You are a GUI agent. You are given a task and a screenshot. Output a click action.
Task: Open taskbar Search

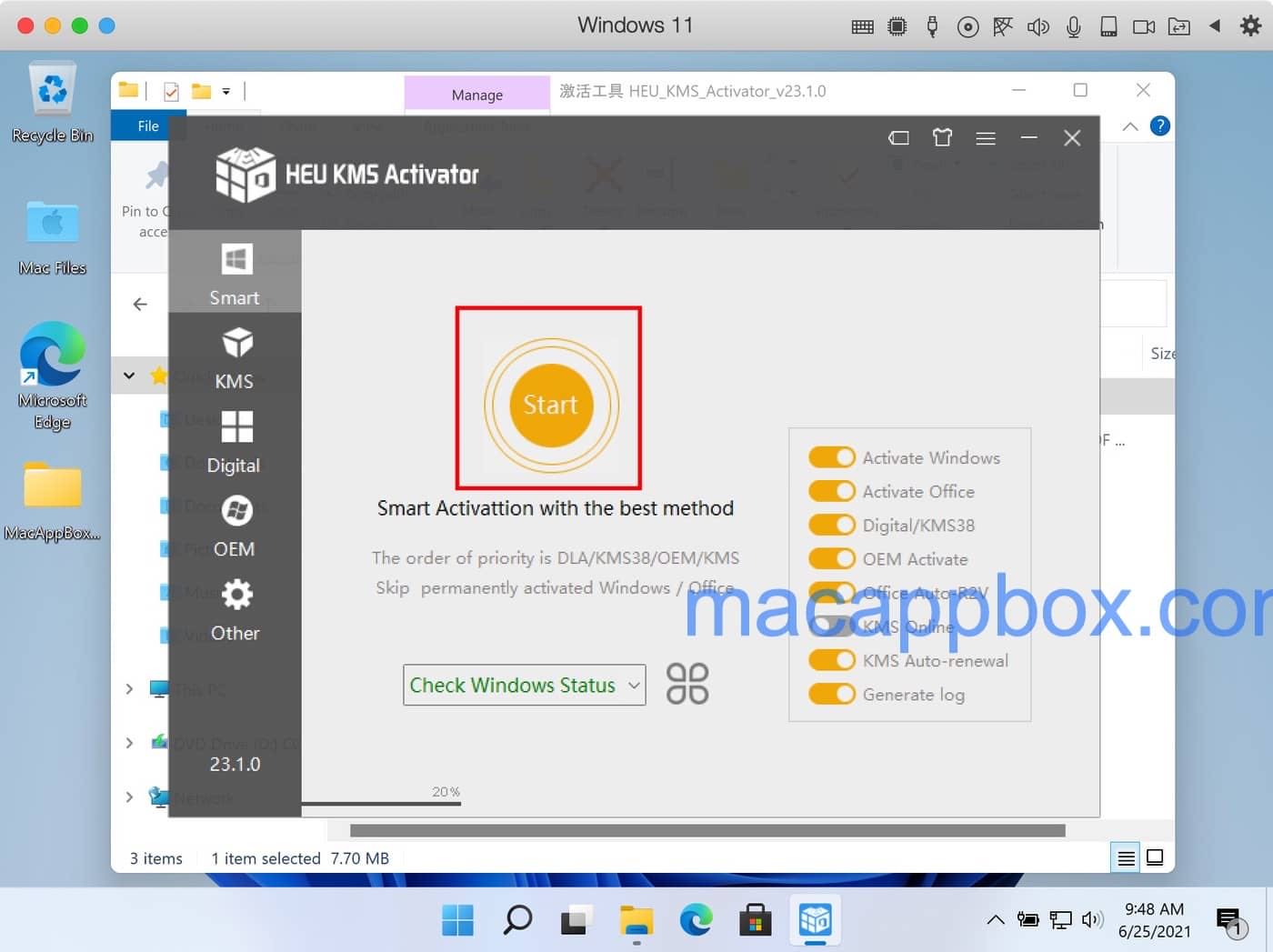[x=517, y=920]
